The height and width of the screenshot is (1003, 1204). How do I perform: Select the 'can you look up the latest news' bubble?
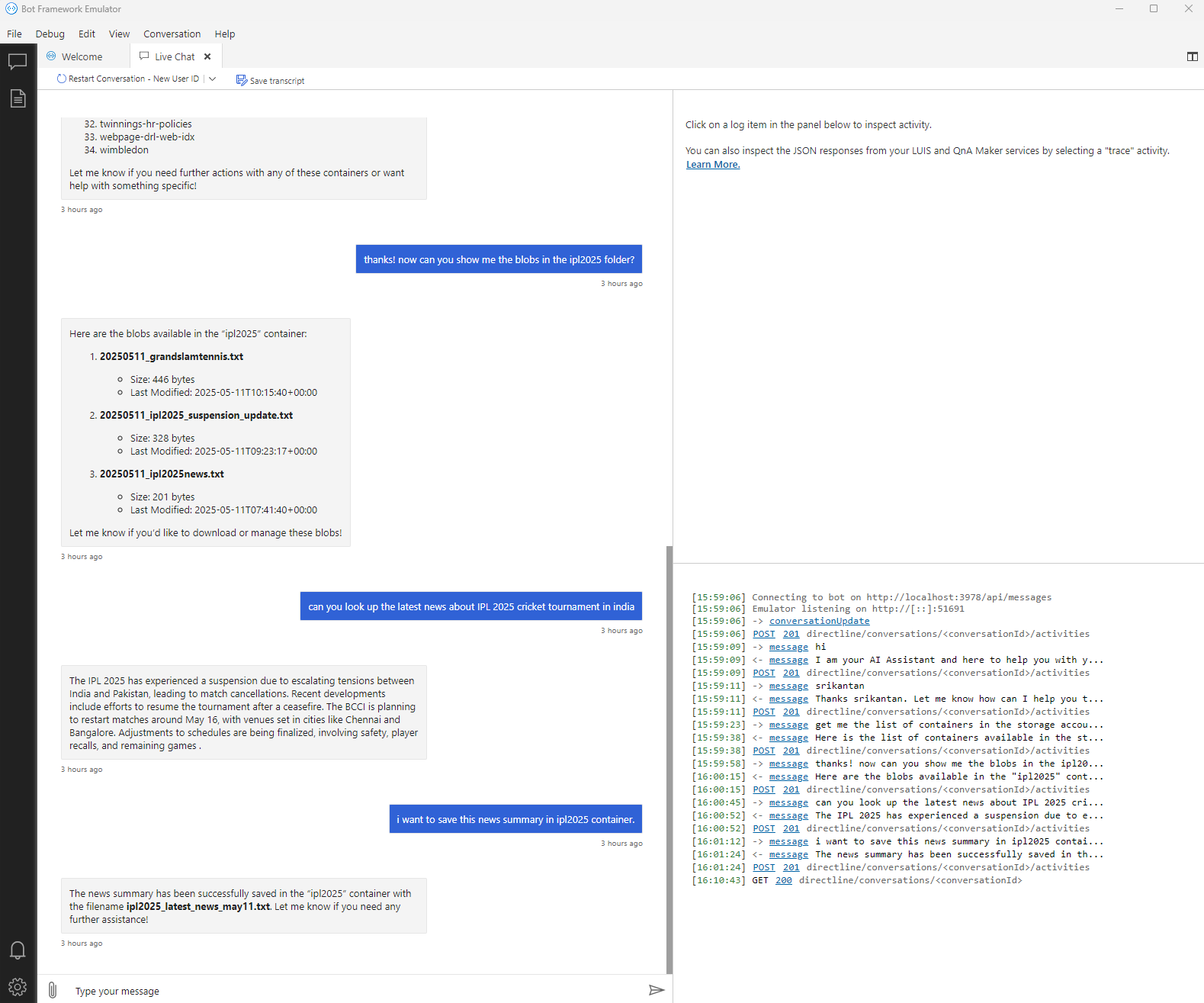(471, 606)
